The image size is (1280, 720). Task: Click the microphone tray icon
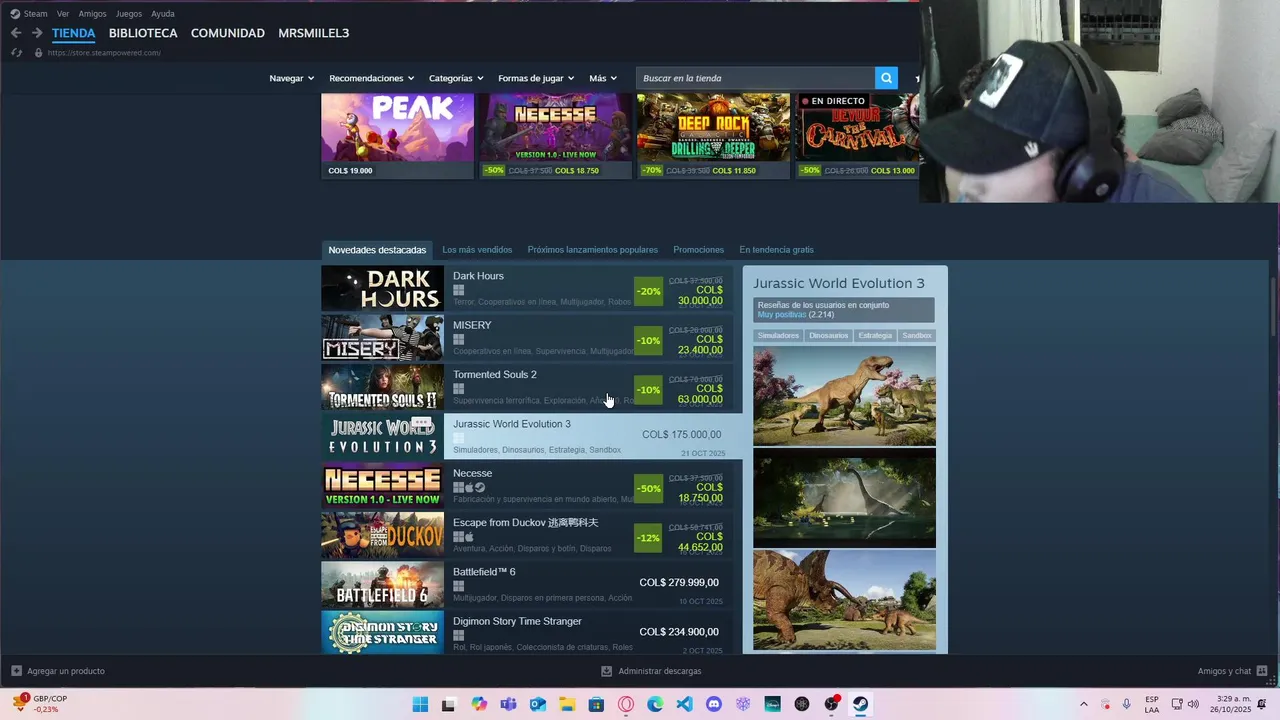point(1127,704)
